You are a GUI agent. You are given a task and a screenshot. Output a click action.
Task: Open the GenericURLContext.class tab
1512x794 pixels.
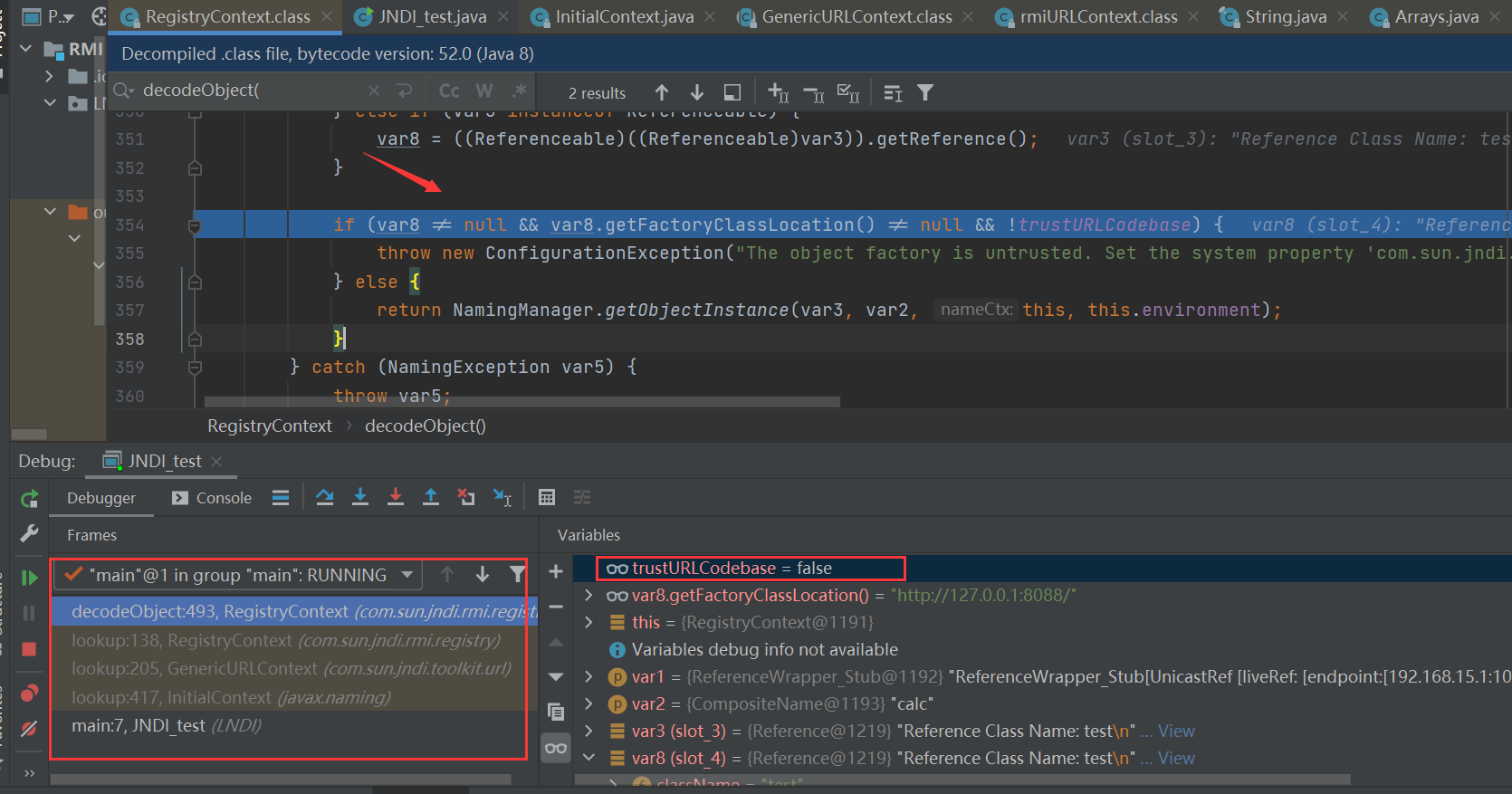click(856, 16)
